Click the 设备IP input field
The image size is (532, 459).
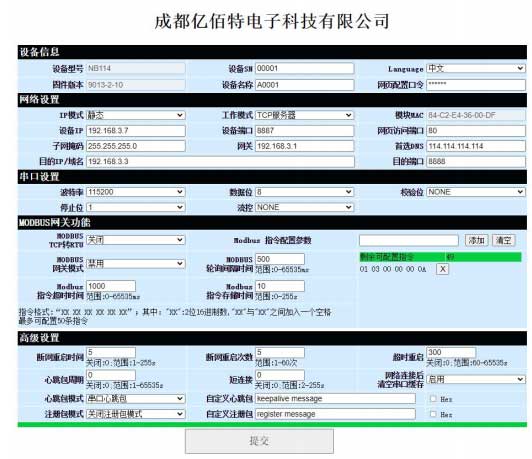[x=136, y=131]
